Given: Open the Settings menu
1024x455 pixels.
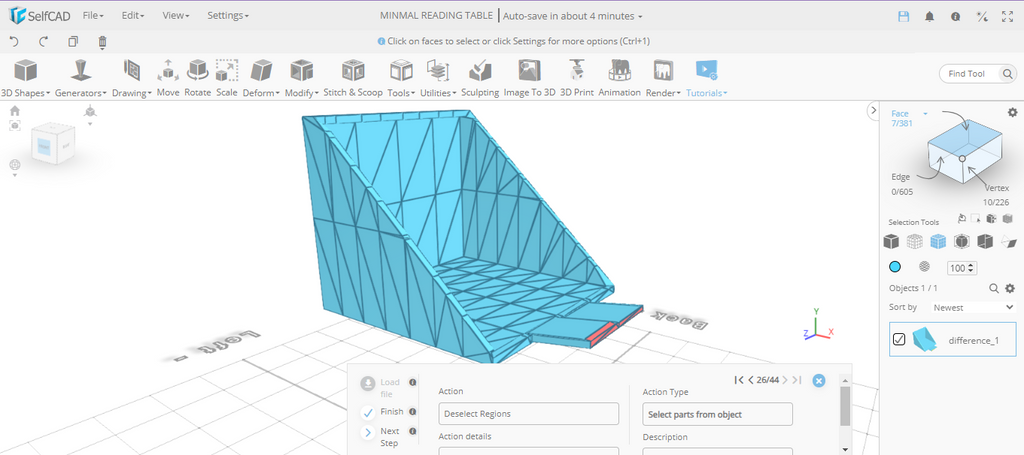Looking at the screenshot, I should (x=228, y=16).
